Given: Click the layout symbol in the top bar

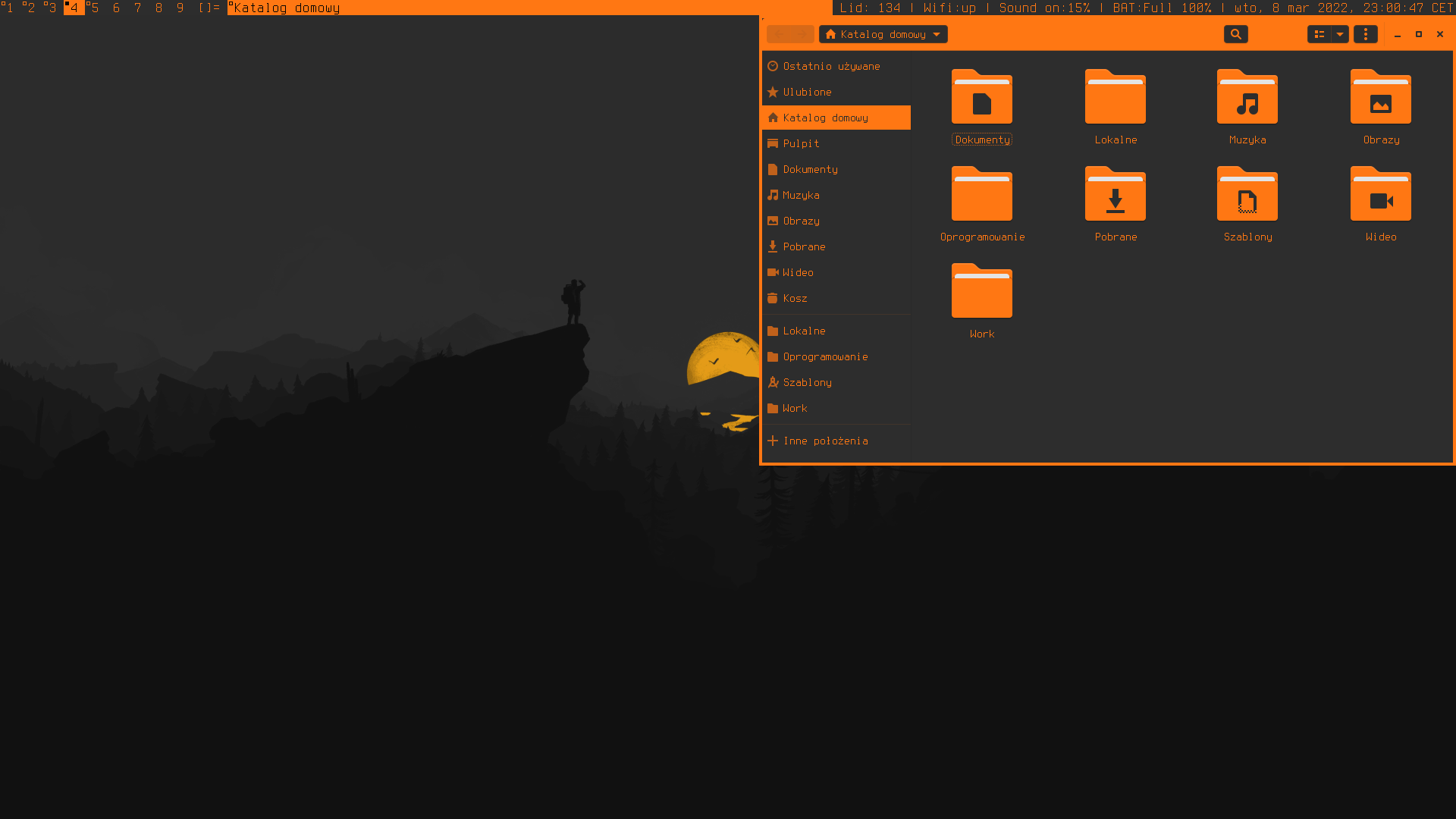Looking at the screenshot, I should [209, 8].
